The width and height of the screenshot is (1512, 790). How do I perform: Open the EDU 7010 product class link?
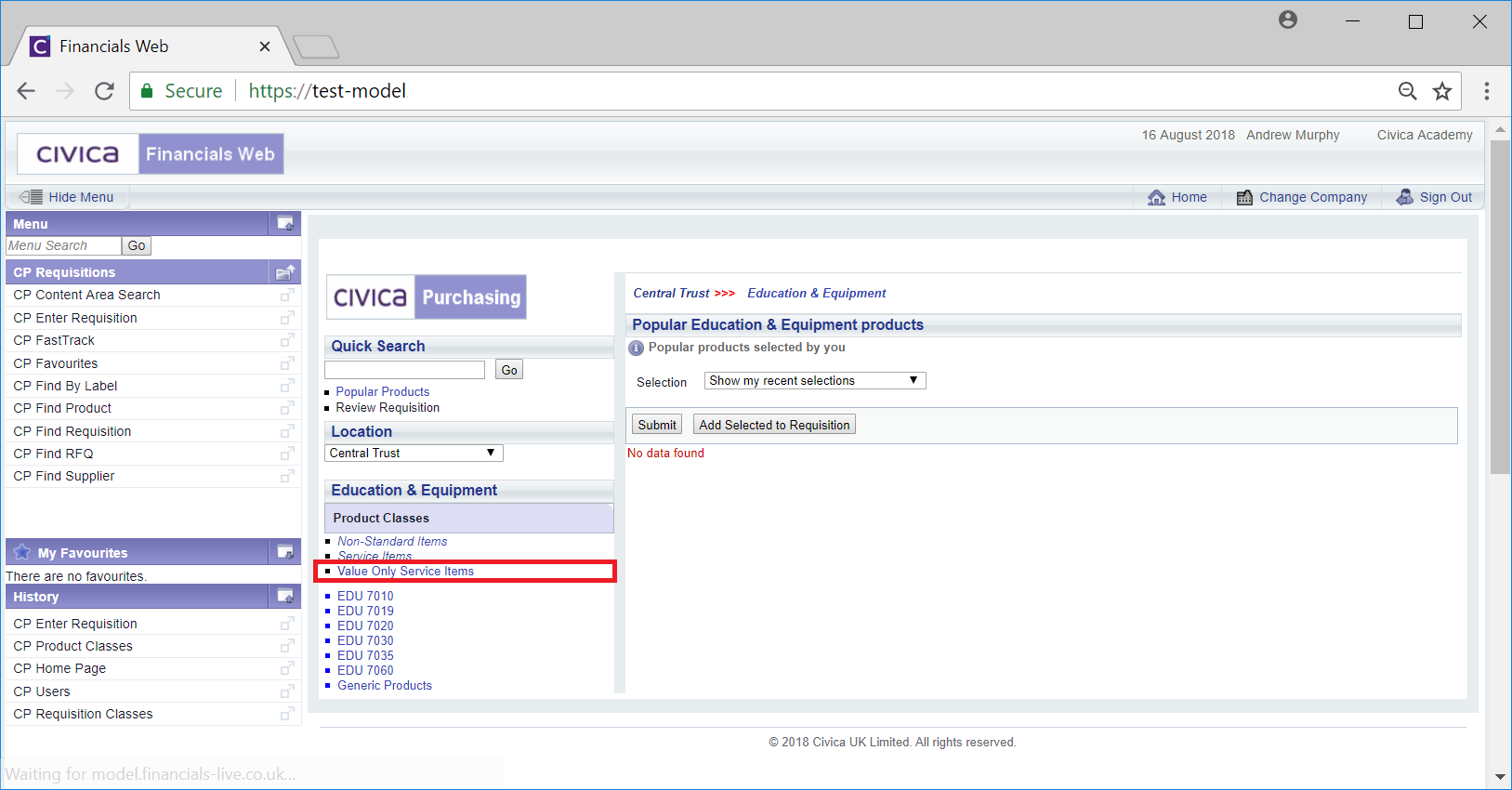coord(365,596)
